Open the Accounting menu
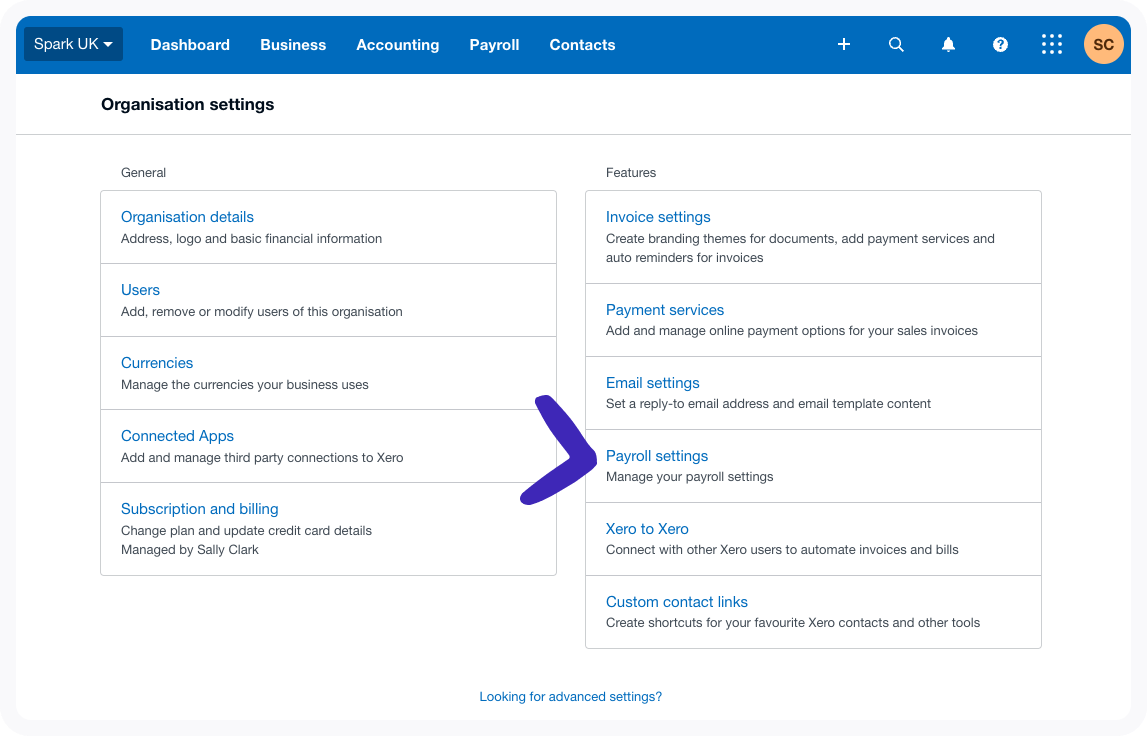1147x736 pixels. [x=398, y=45]
